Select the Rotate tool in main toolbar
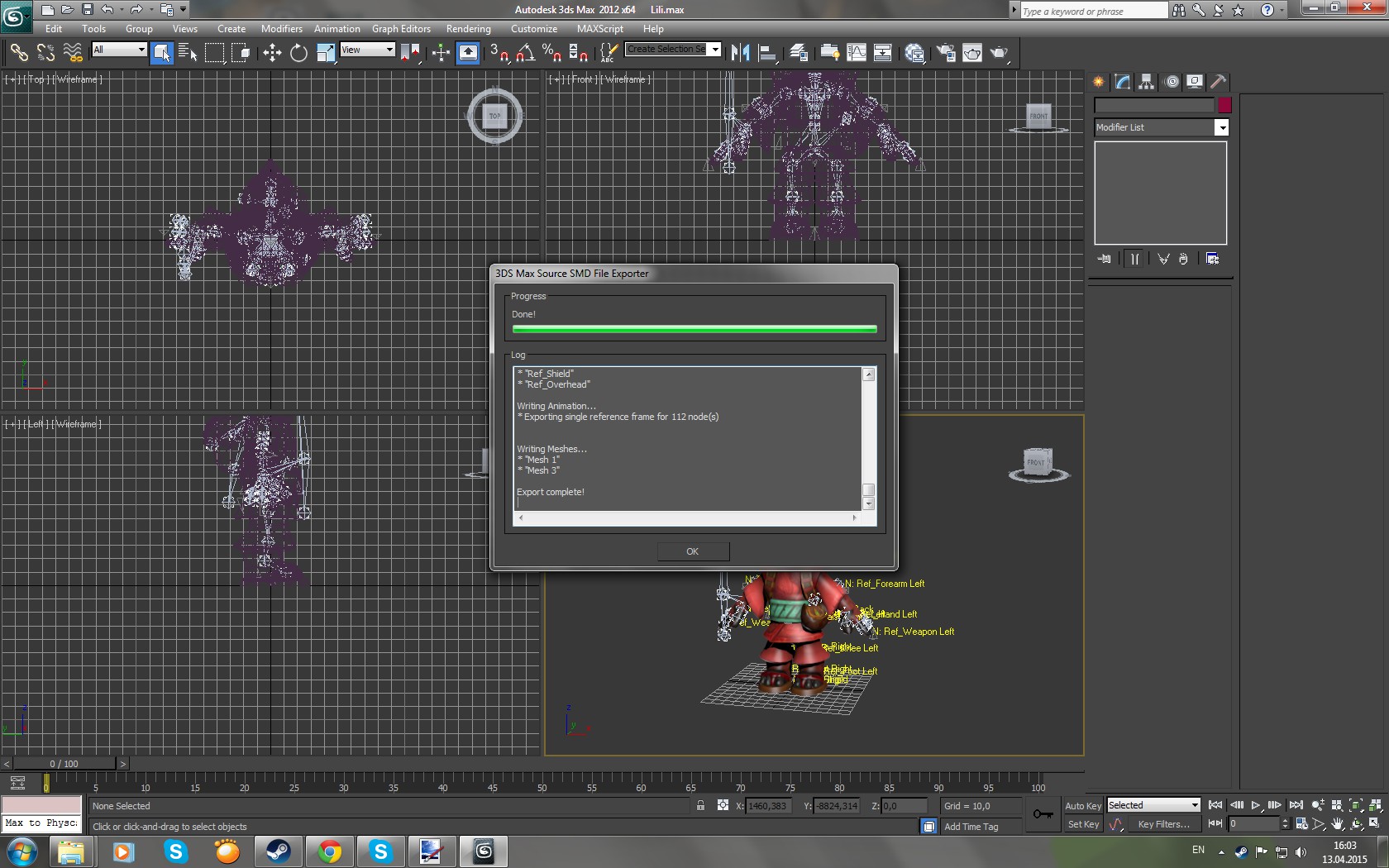1389x868 pixels. click(x=298, y=54)
